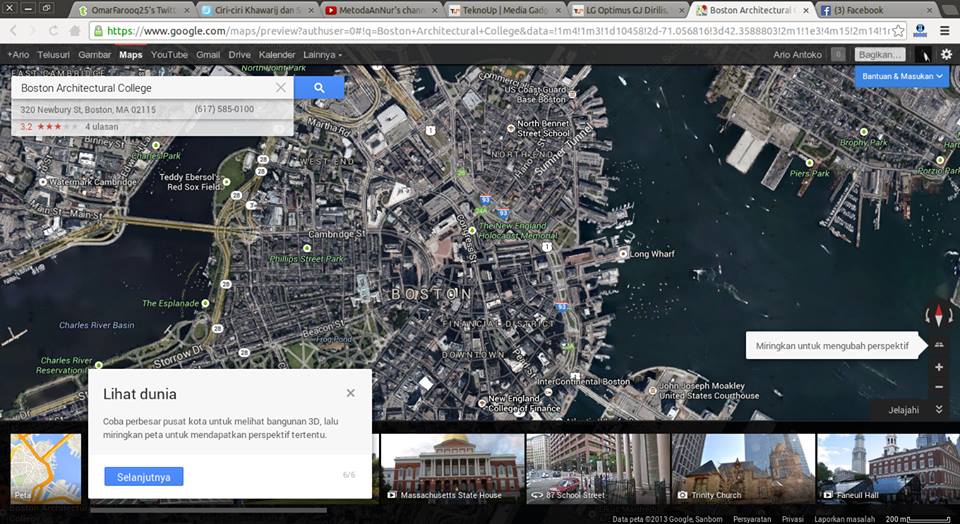Viewport: 960px width, 524px height.
Task: Switch to TeknoUp Media Gadget tab
Action: tap(504, 10)
